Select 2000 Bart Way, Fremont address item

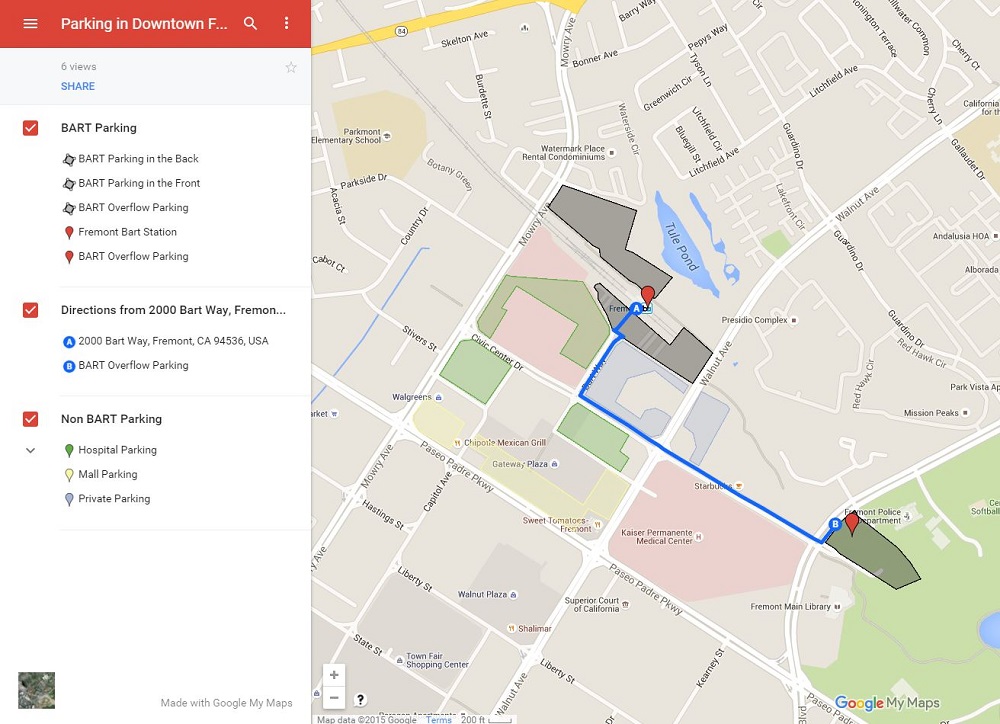[x=173, y=341]
